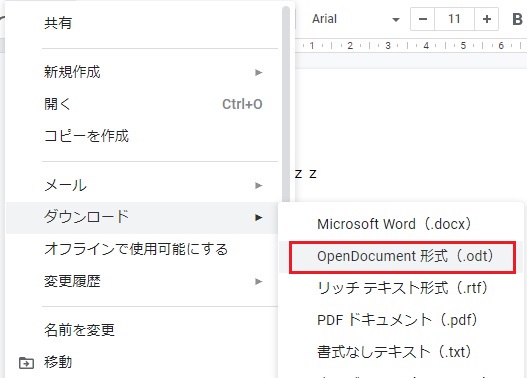This screenshot has height=378, width=527.
Task: Click the move-to-folder icon beside 移動
Action: pos(26,363)
